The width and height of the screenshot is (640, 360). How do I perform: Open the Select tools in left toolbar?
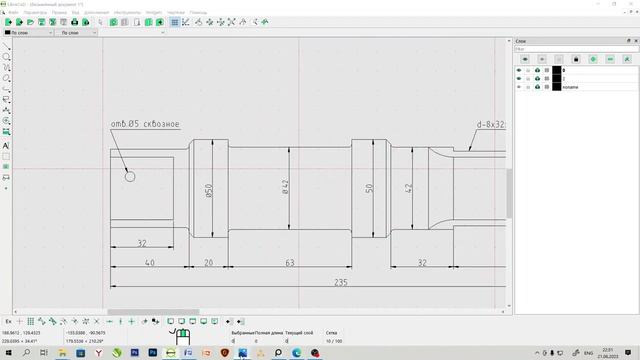(6, 100)
